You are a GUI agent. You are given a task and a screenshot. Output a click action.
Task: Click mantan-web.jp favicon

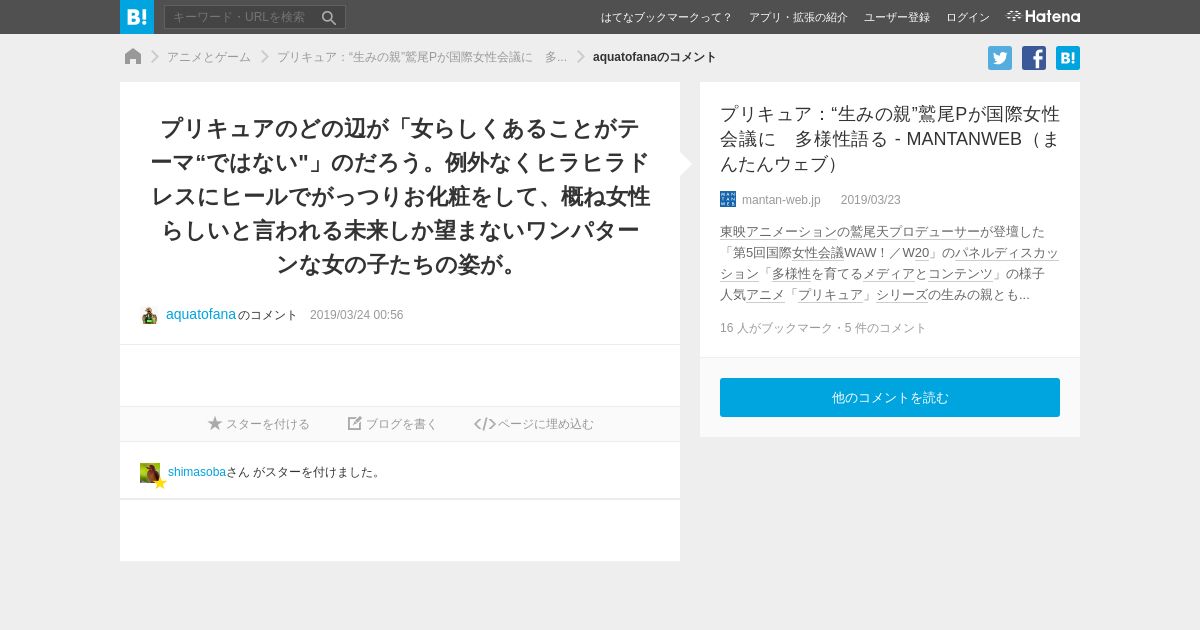pos(728,199)
